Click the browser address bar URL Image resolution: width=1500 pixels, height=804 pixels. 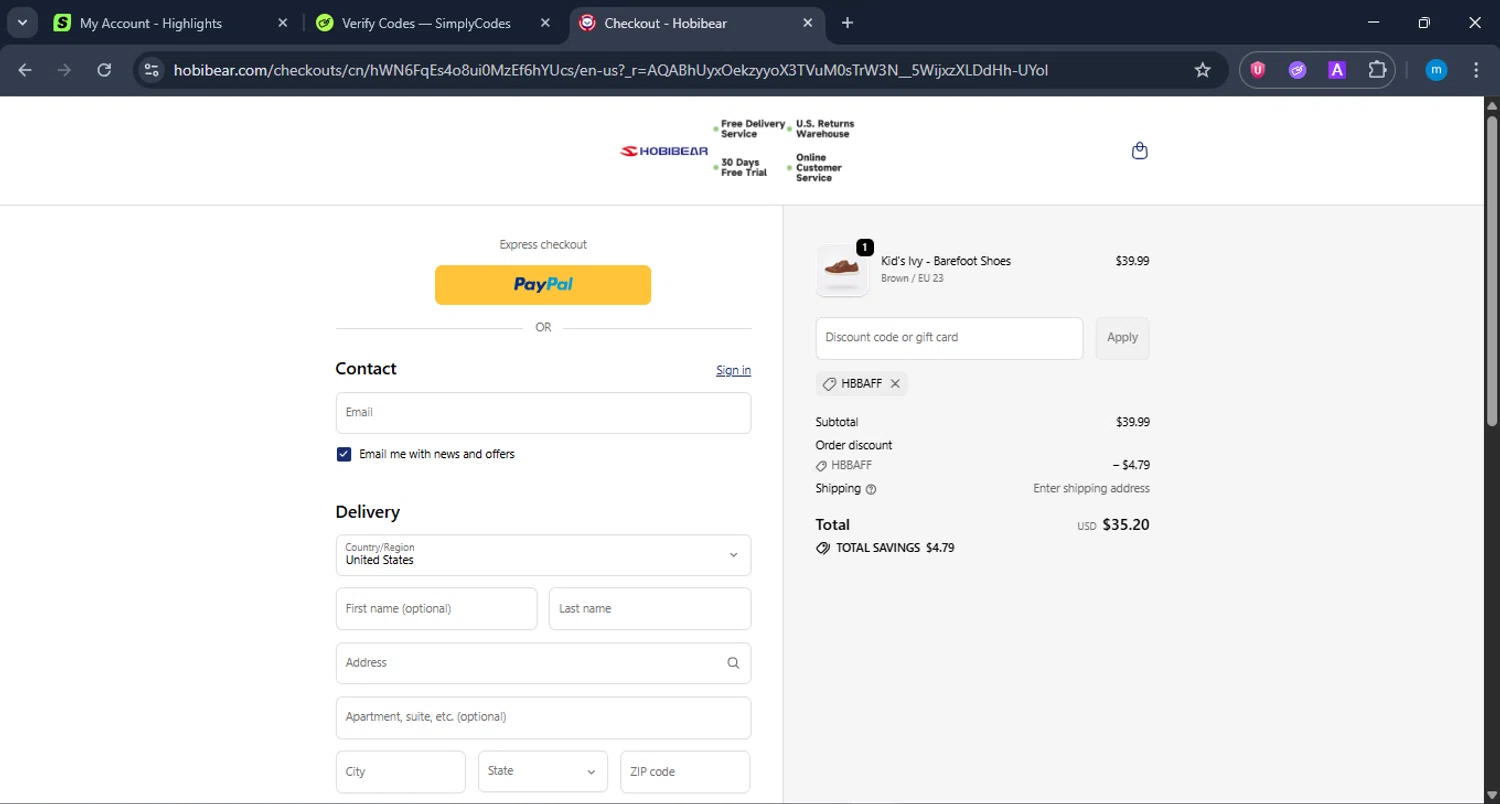[610, 70]
